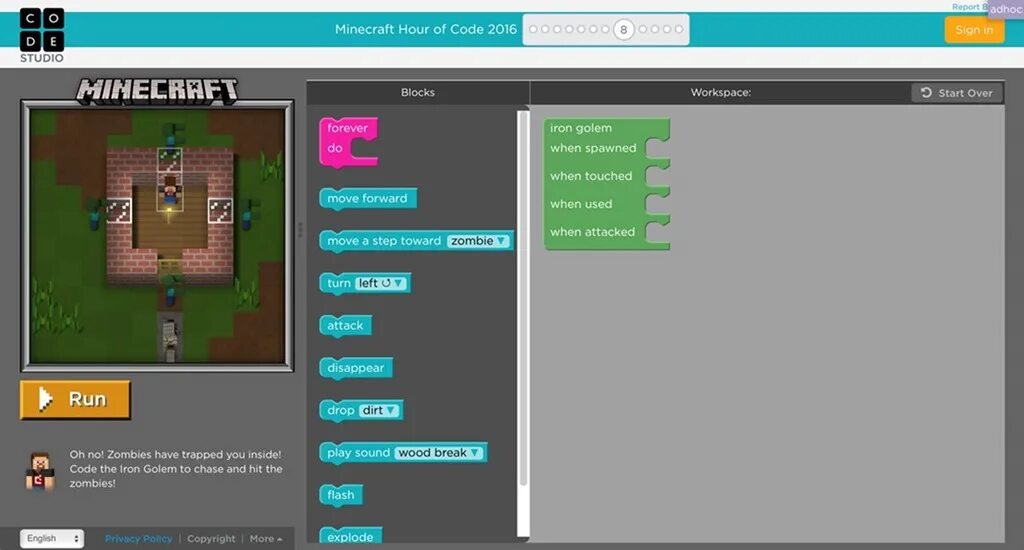Select the move forward block
The width and height of the screenshot is (1024, 550).
[x=368, y=199]
